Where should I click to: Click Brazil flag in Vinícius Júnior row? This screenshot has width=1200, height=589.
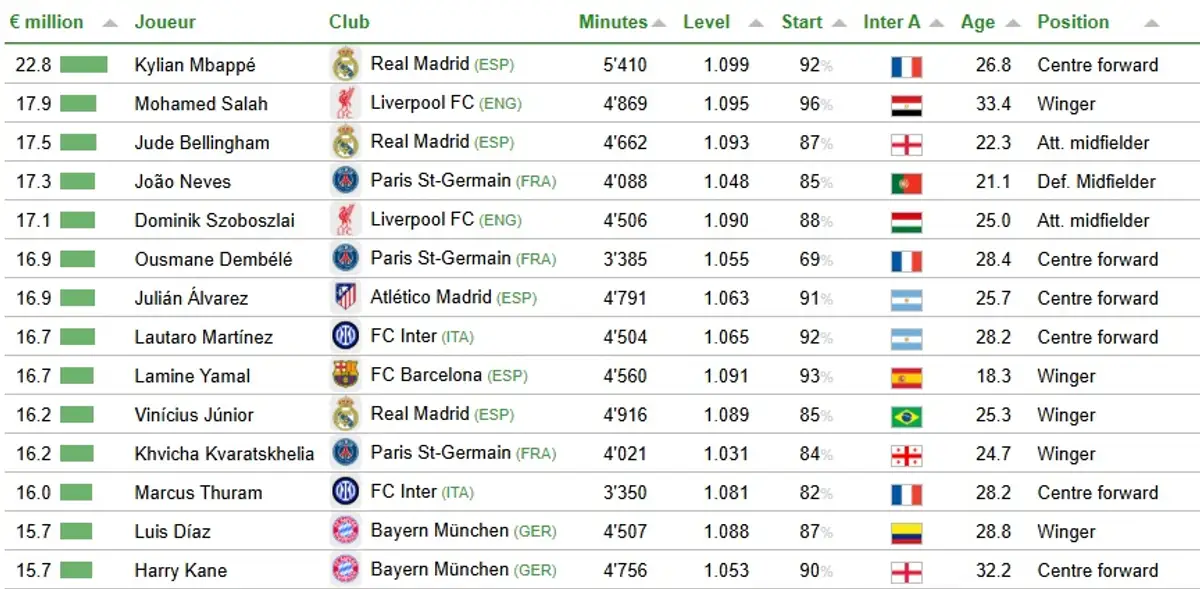(906, 417)
